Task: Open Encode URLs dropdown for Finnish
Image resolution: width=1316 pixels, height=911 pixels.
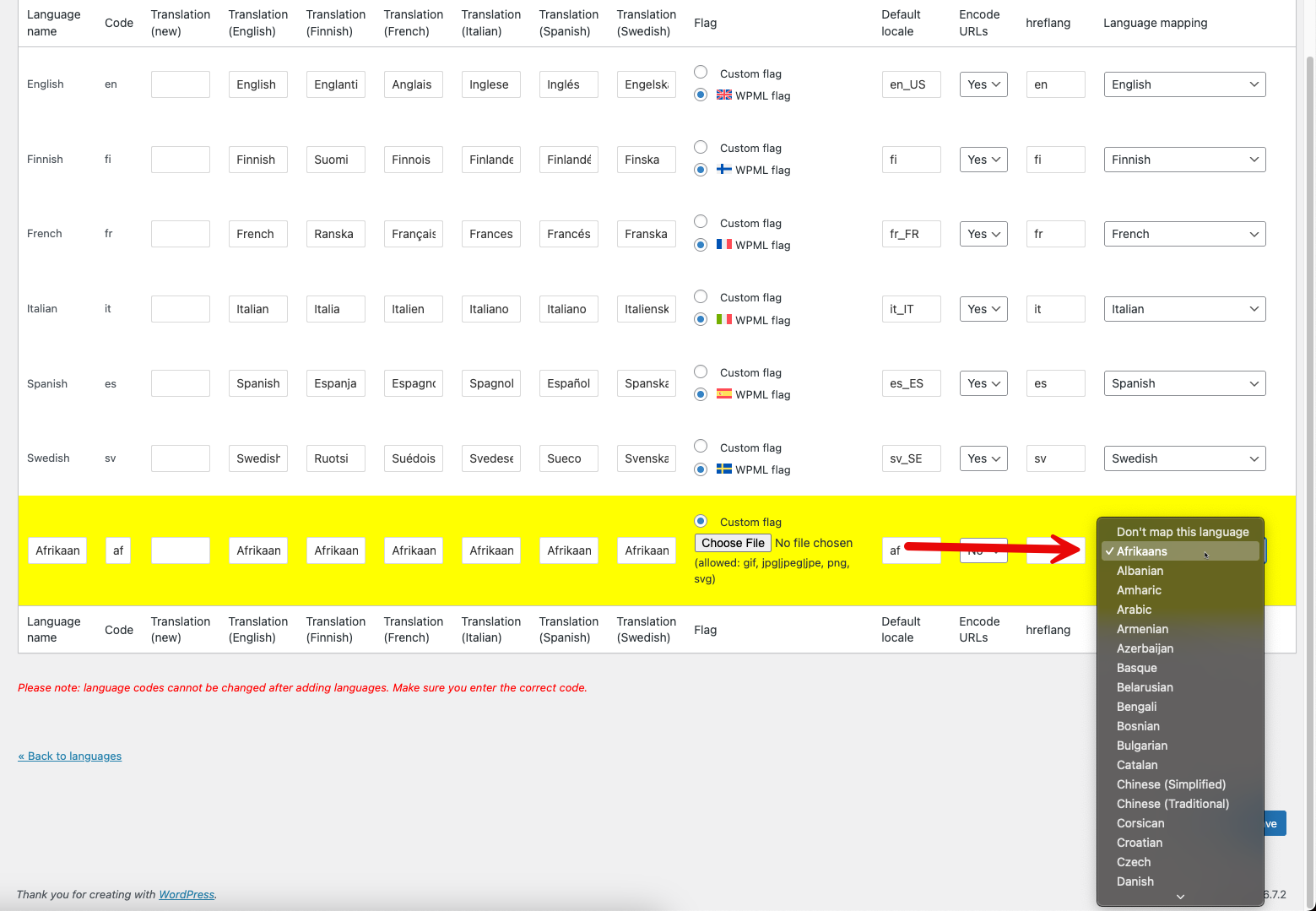Action: 983,160
